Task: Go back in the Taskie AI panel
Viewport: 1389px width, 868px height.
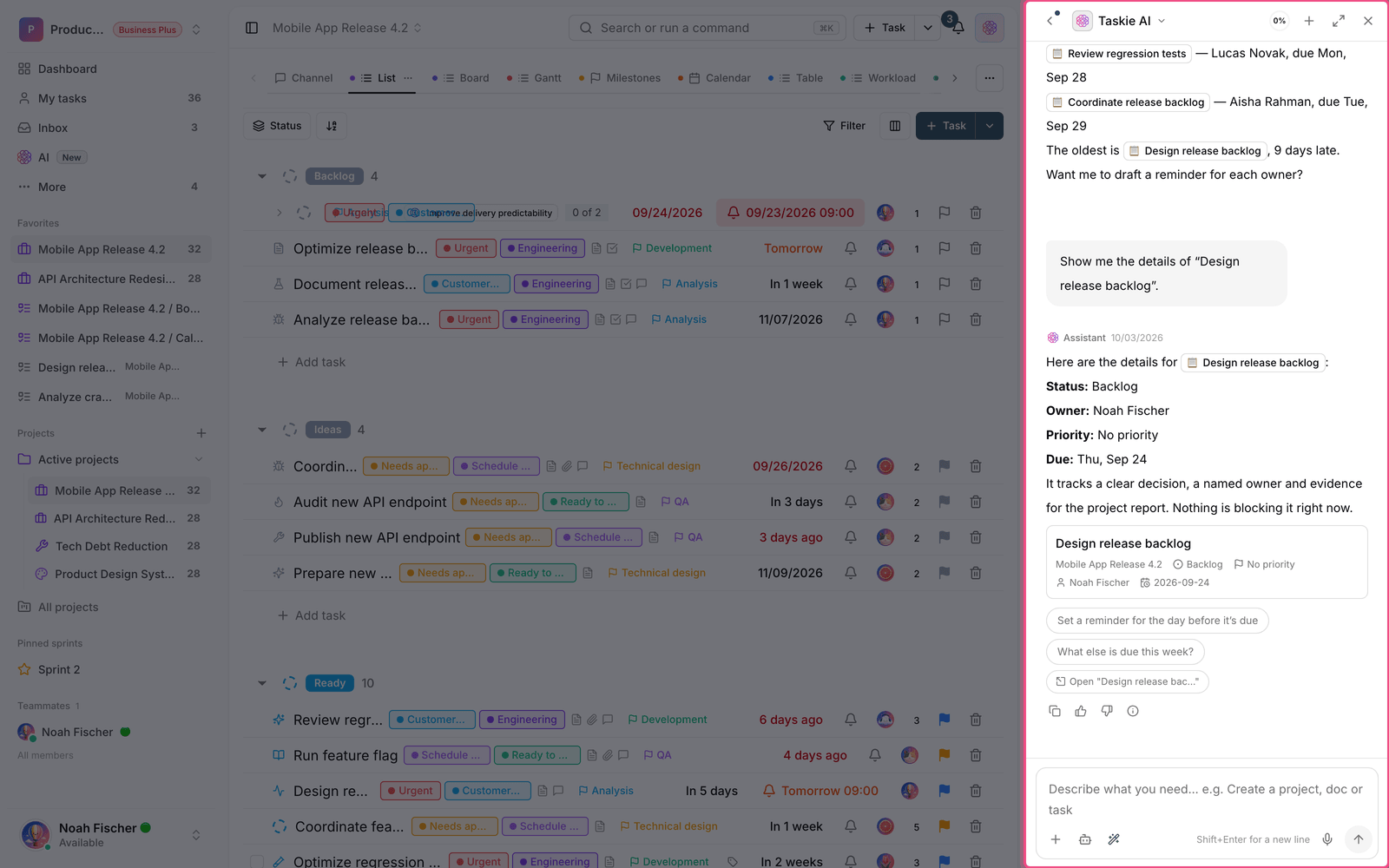Action: point(1050,21)
